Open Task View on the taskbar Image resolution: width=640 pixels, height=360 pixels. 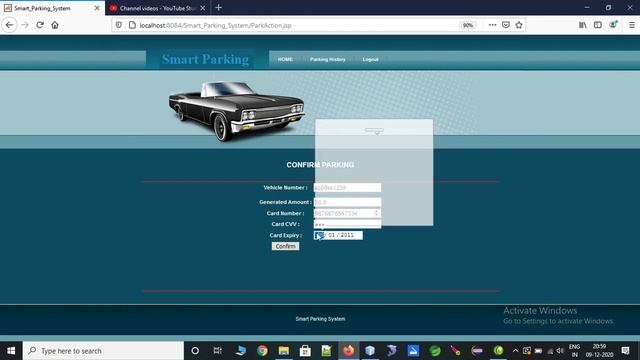217,351
